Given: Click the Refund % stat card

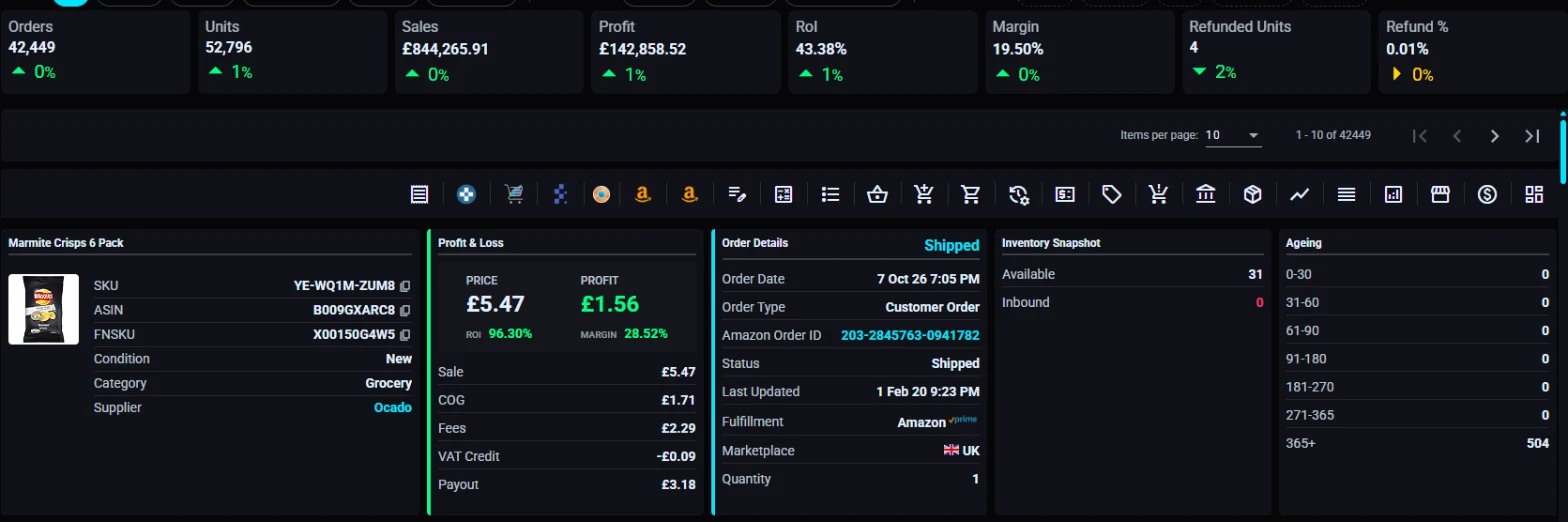Looking at the screenshot, I should coord(1472,53).
